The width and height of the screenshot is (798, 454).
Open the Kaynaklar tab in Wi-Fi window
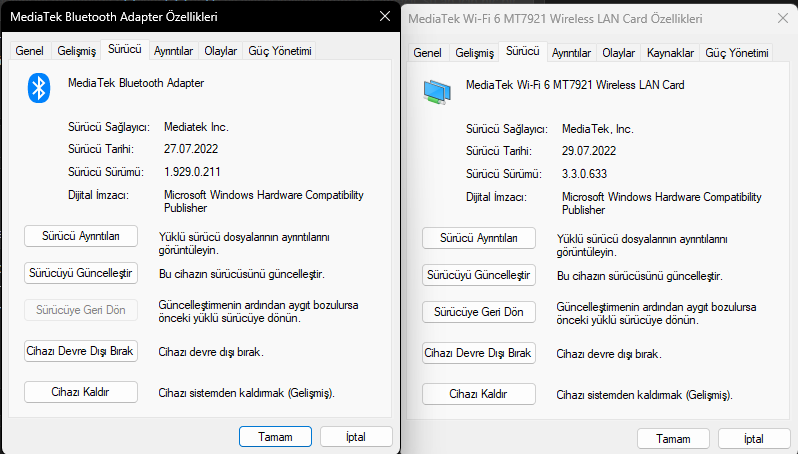point(670,53)
